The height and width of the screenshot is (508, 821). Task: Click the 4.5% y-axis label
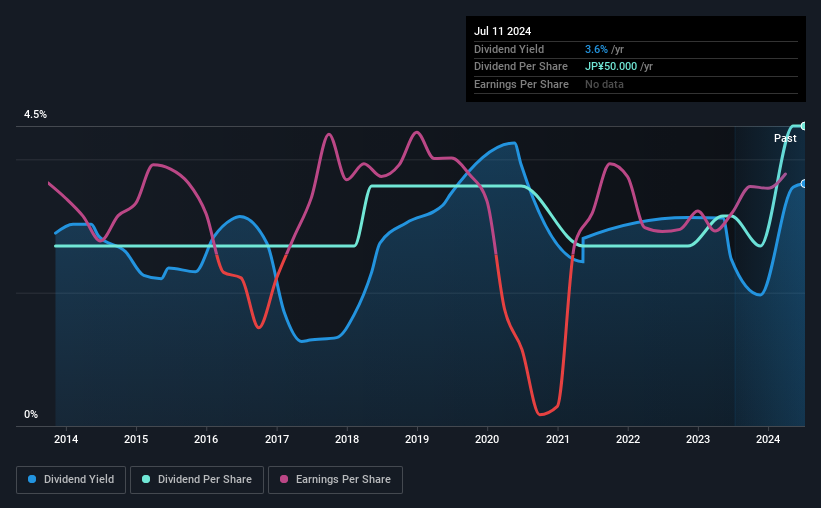36,114
